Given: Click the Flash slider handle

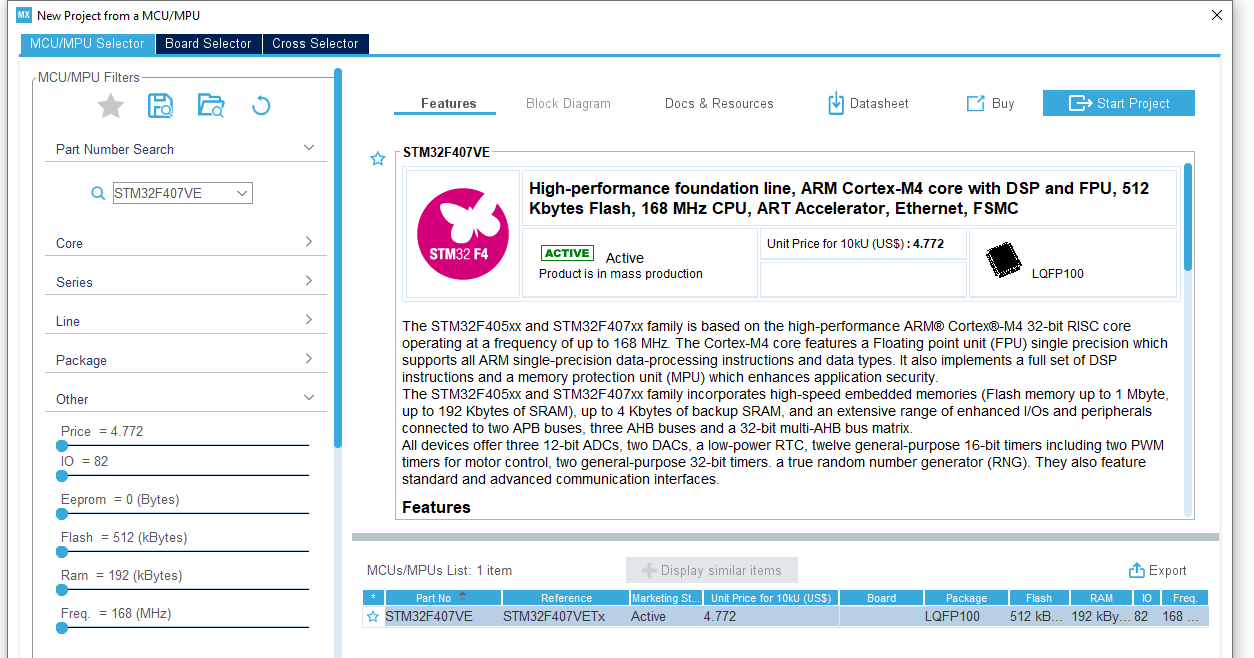Looking at the screenshot, I should coord(62,552).
